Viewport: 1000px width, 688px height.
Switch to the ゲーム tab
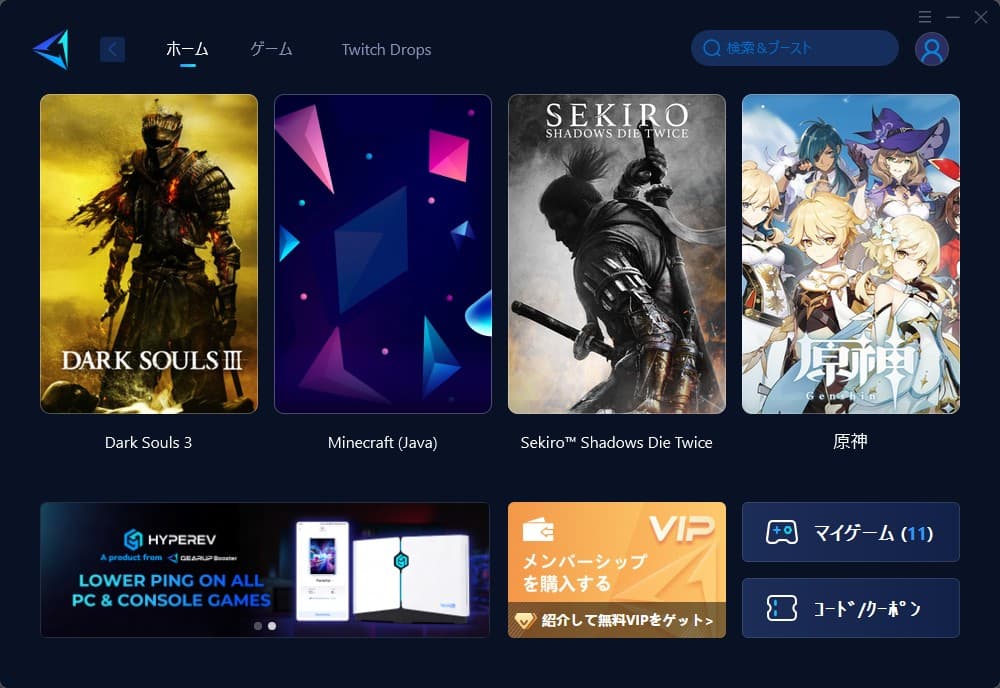click(271, 49)
